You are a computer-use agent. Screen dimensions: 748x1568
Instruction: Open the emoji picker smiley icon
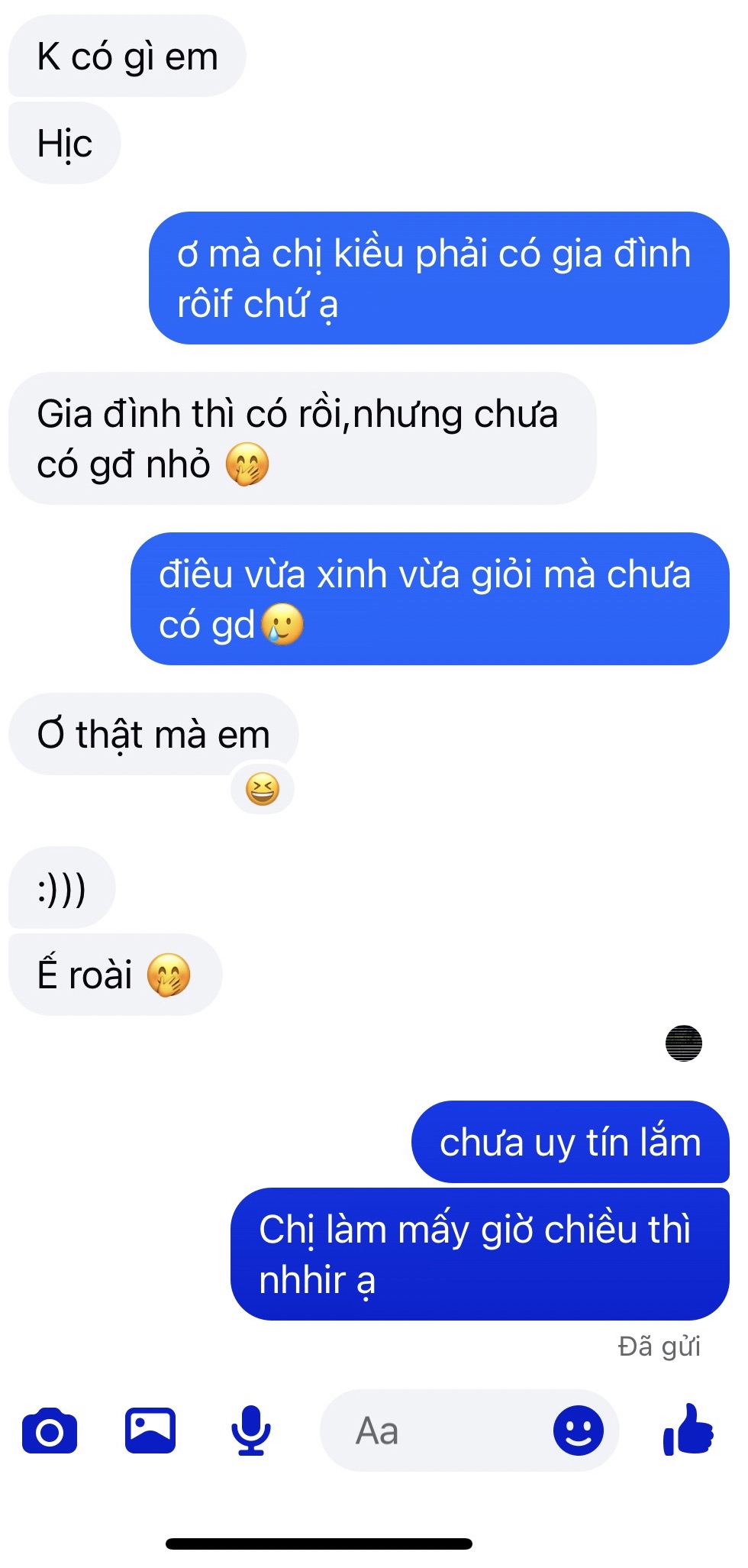pos(578,1431)
